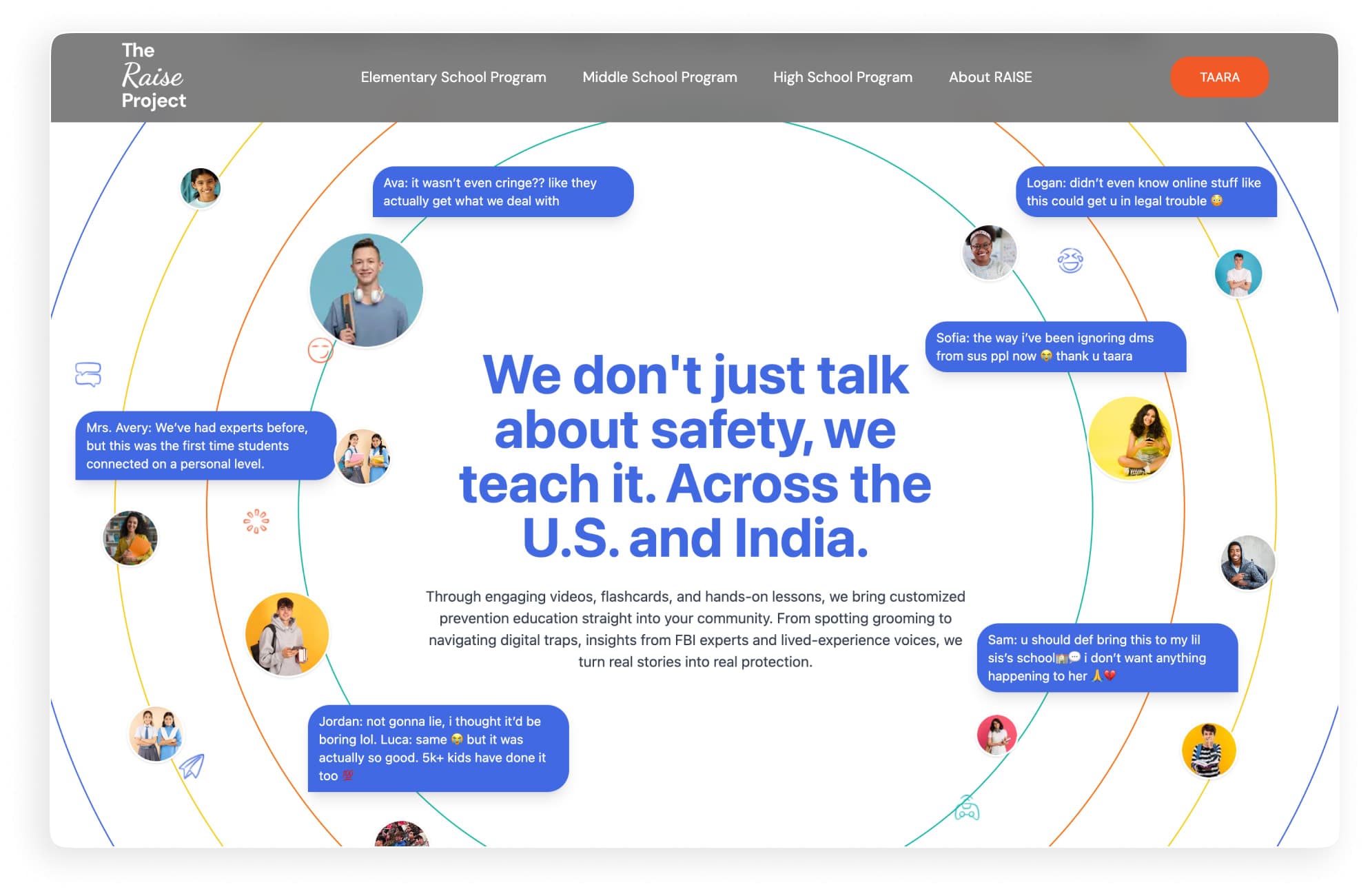Click the schoolgirls in uniform avatar near paper plane
This screenshot has height=896, width=1370.
[x=156, y=734]
